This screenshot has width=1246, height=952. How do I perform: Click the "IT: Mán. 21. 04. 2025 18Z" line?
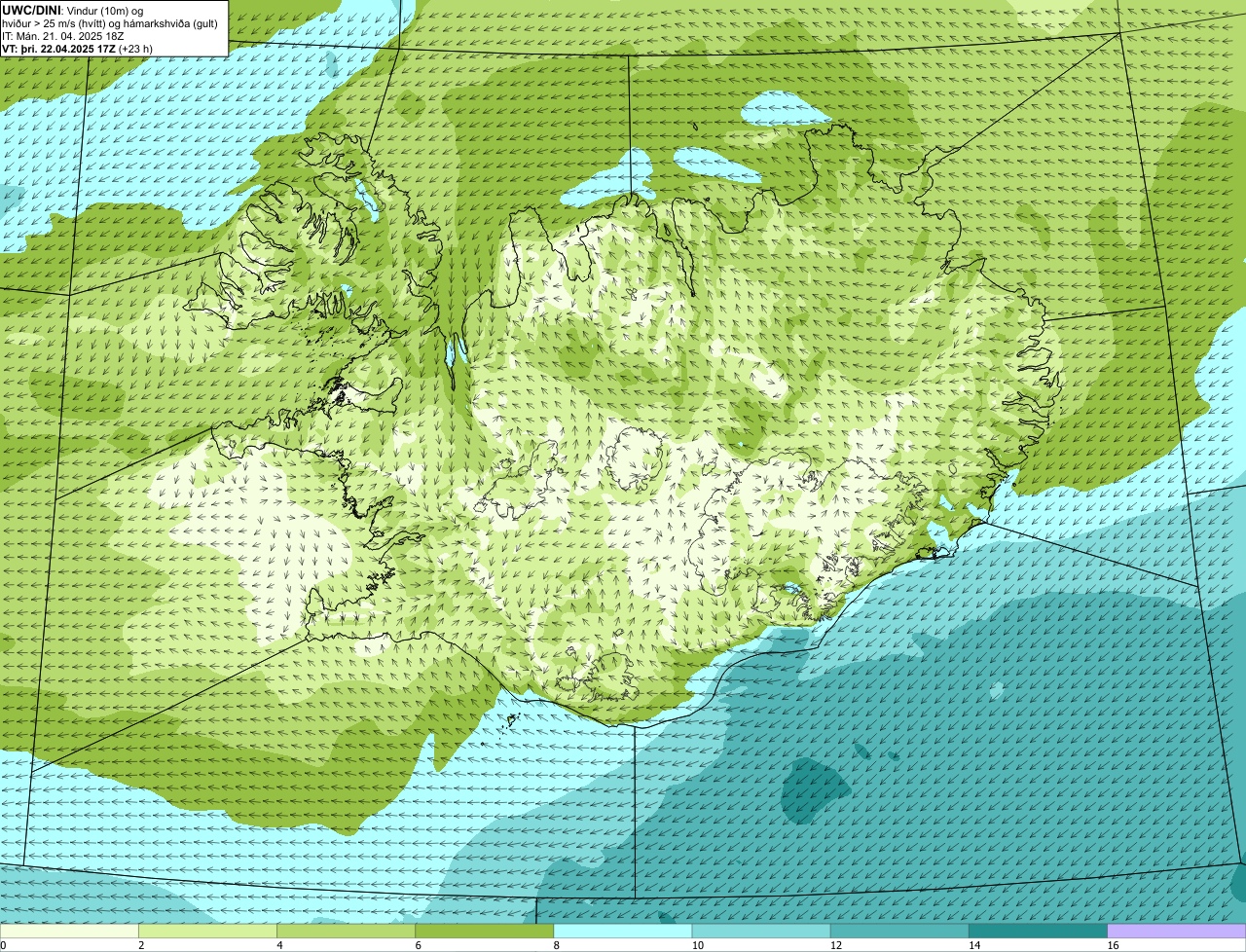click(x=62, y=36)
